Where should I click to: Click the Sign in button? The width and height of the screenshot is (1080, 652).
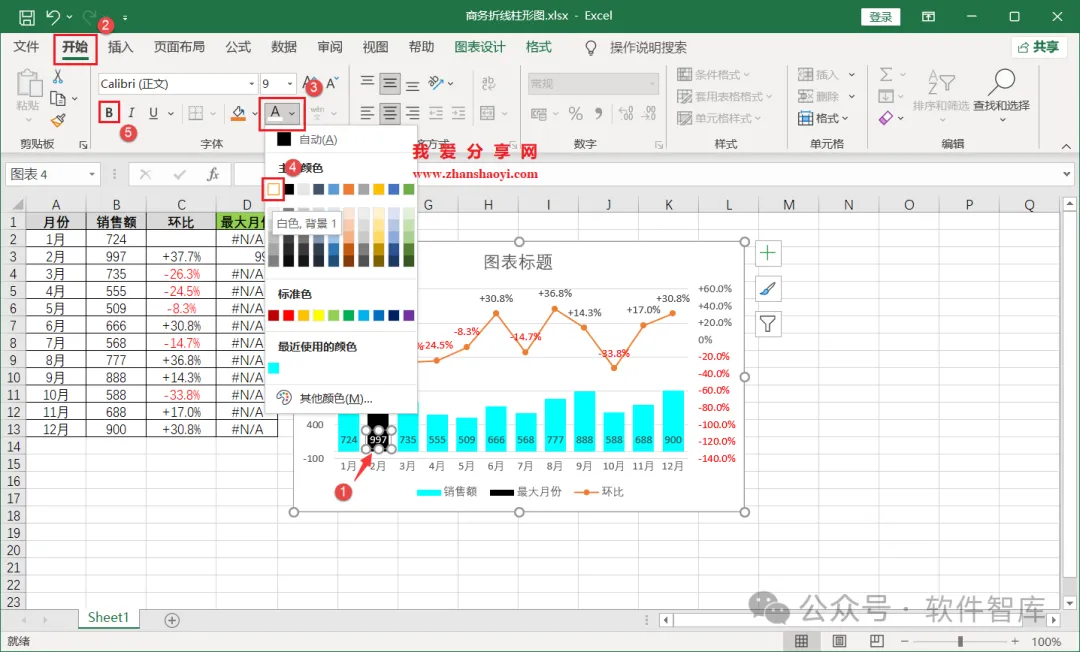pyautogui.click(x=880, y=17)
